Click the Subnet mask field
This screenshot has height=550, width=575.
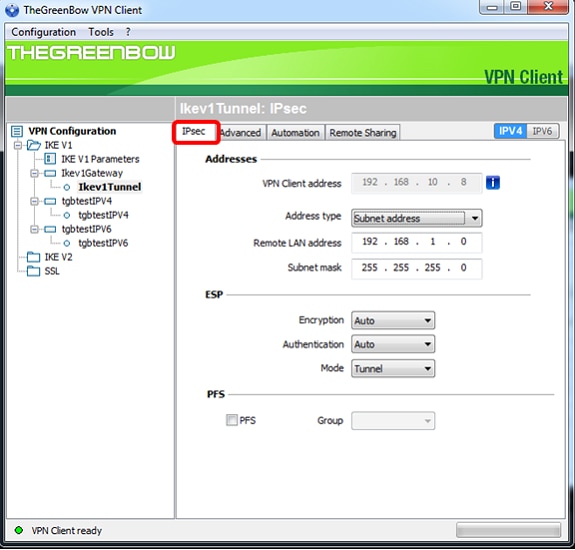point(417,268)
